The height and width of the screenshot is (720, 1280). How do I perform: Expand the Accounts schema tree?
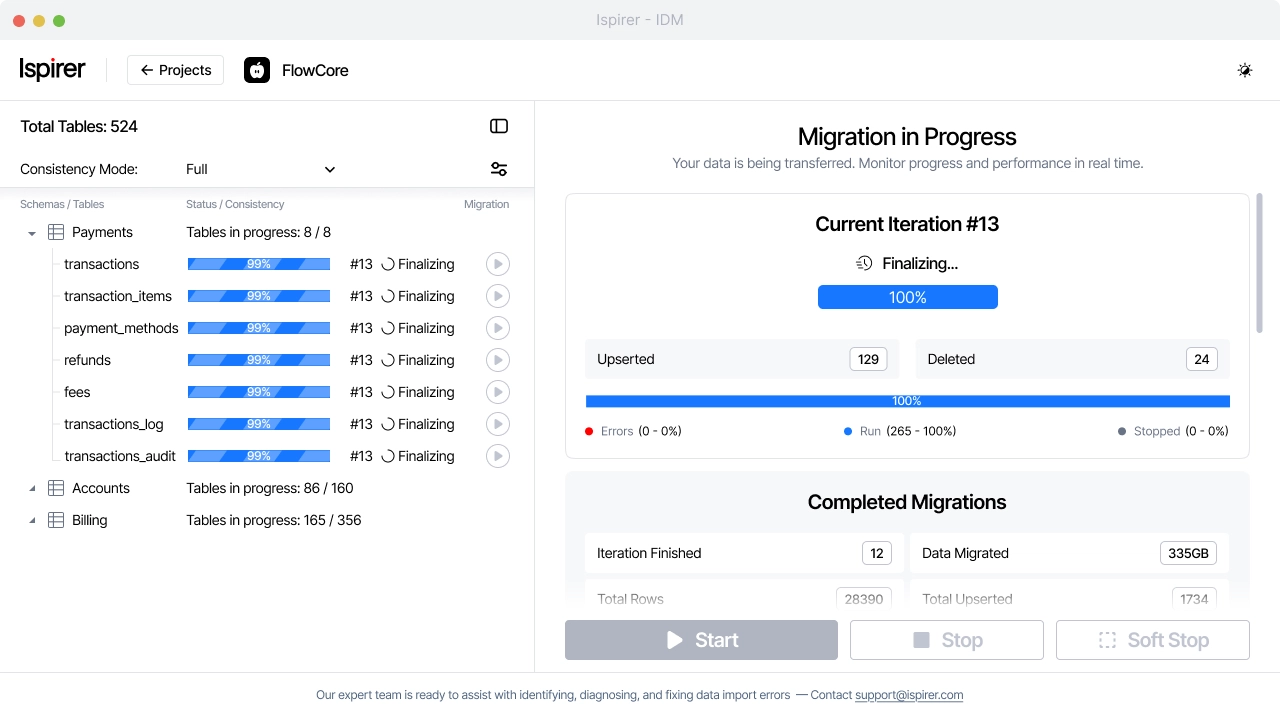(31, 488)
